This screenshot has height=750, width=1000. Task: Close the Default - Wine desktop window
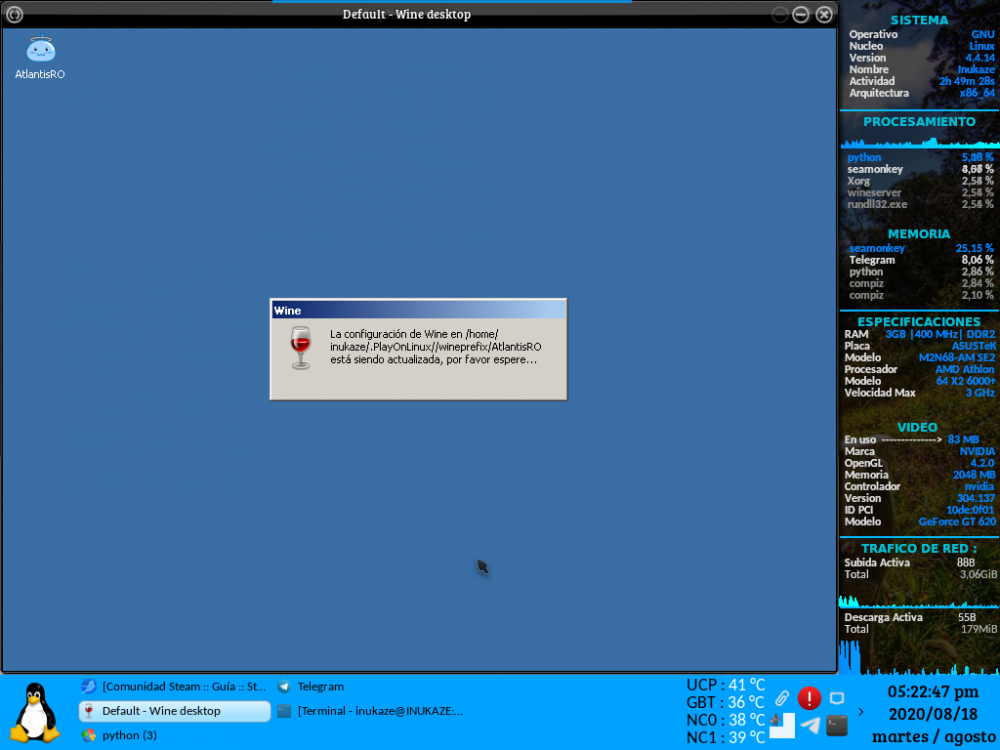[824, 14]
